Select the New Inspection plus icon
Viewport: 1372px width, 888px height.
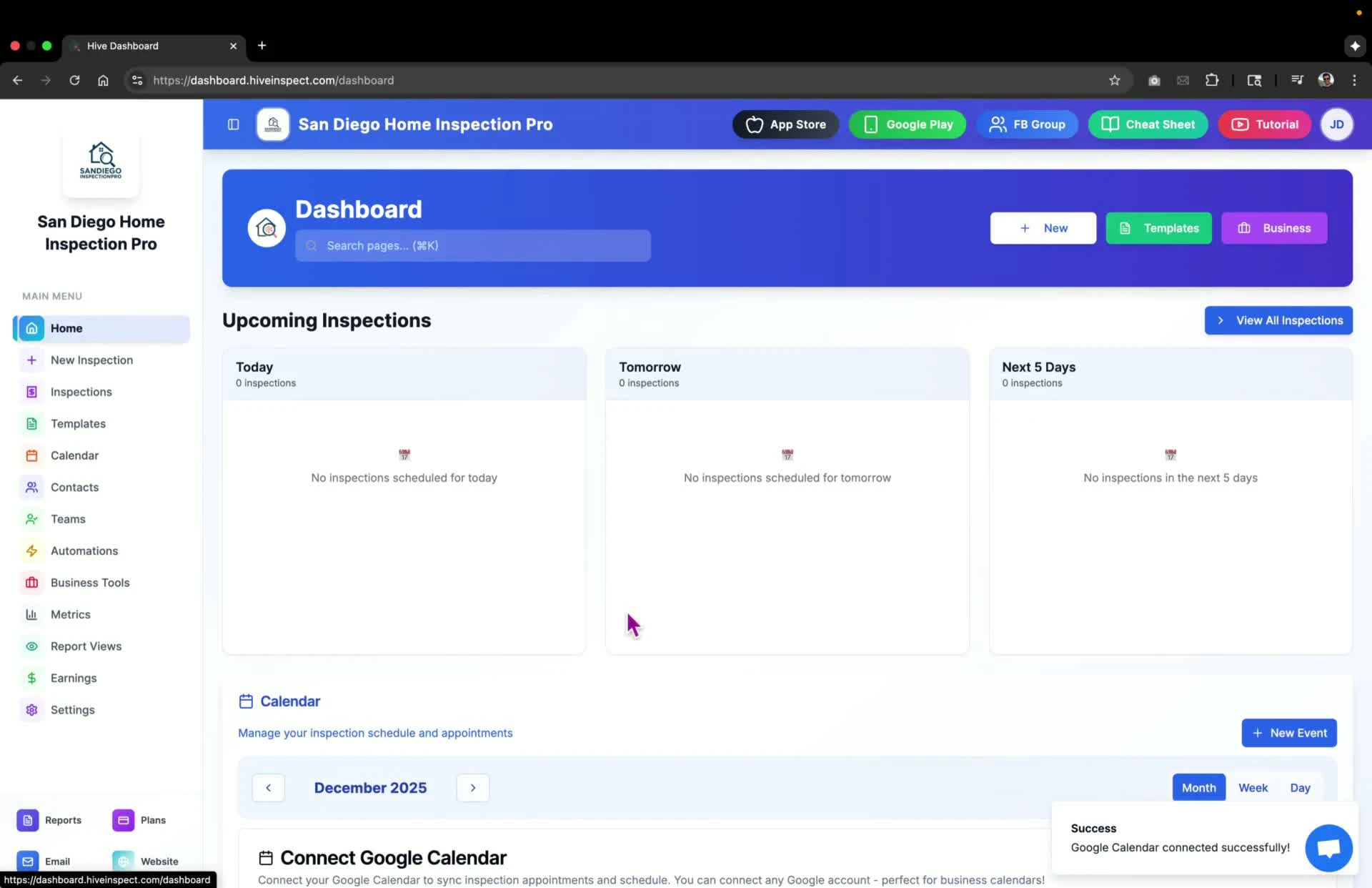[31, 360]
